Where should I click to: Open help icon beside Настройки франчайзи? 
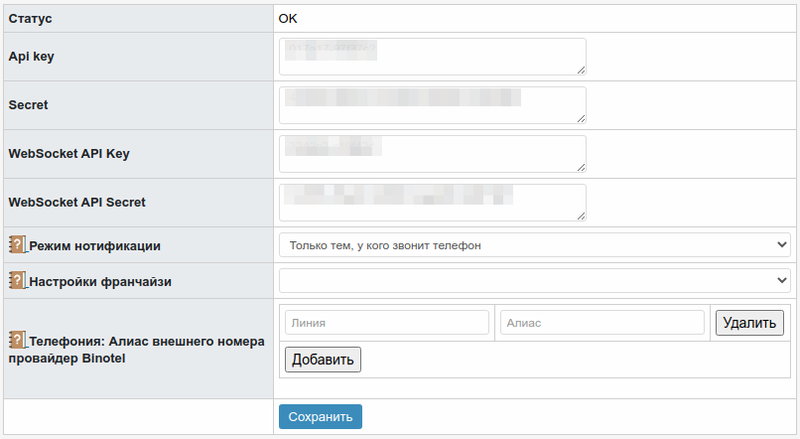pos(17,280)
